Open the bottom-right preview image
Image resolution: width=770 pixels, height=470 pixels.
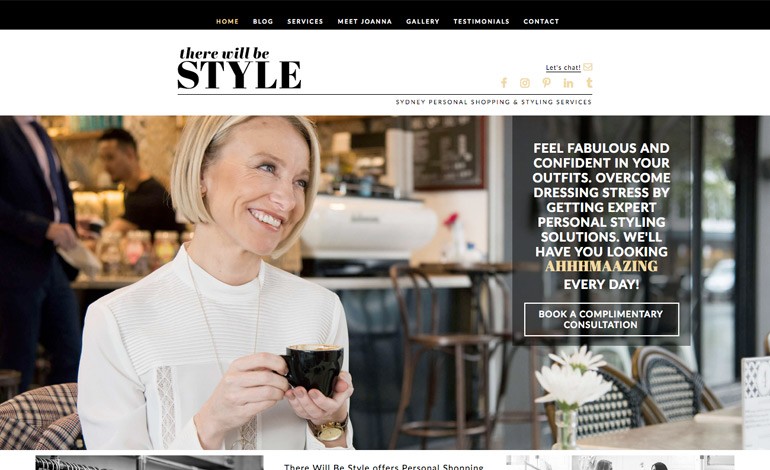pyautogui.click(x=620, y=463)
